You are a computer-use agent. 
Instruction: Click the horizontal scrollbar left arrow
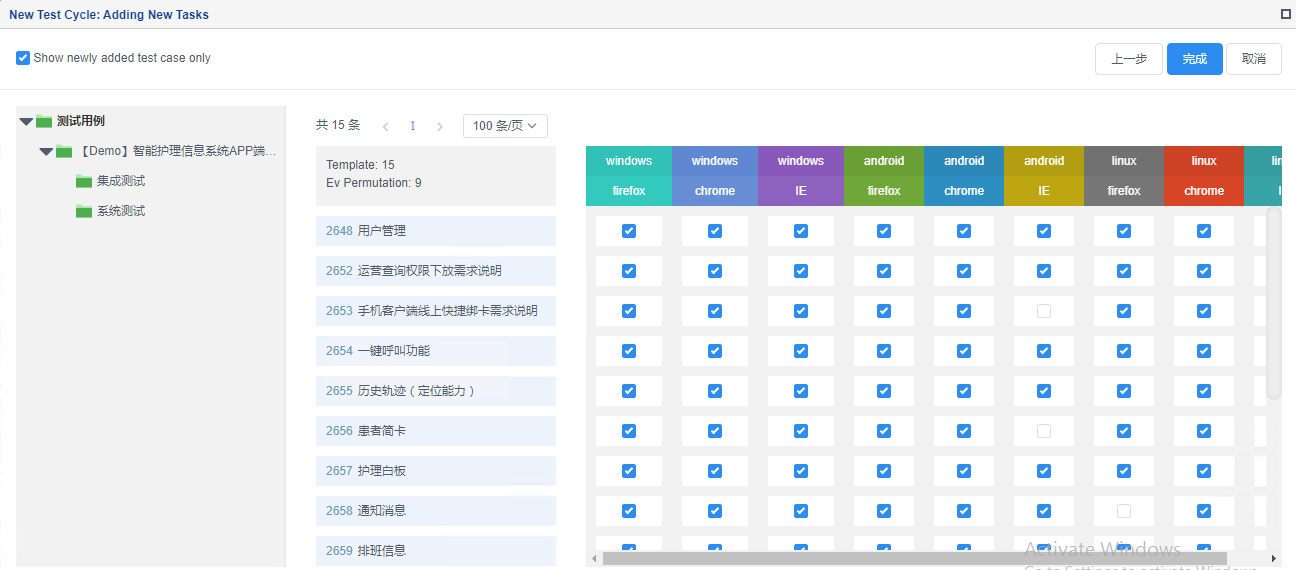[x=594, y=558]
